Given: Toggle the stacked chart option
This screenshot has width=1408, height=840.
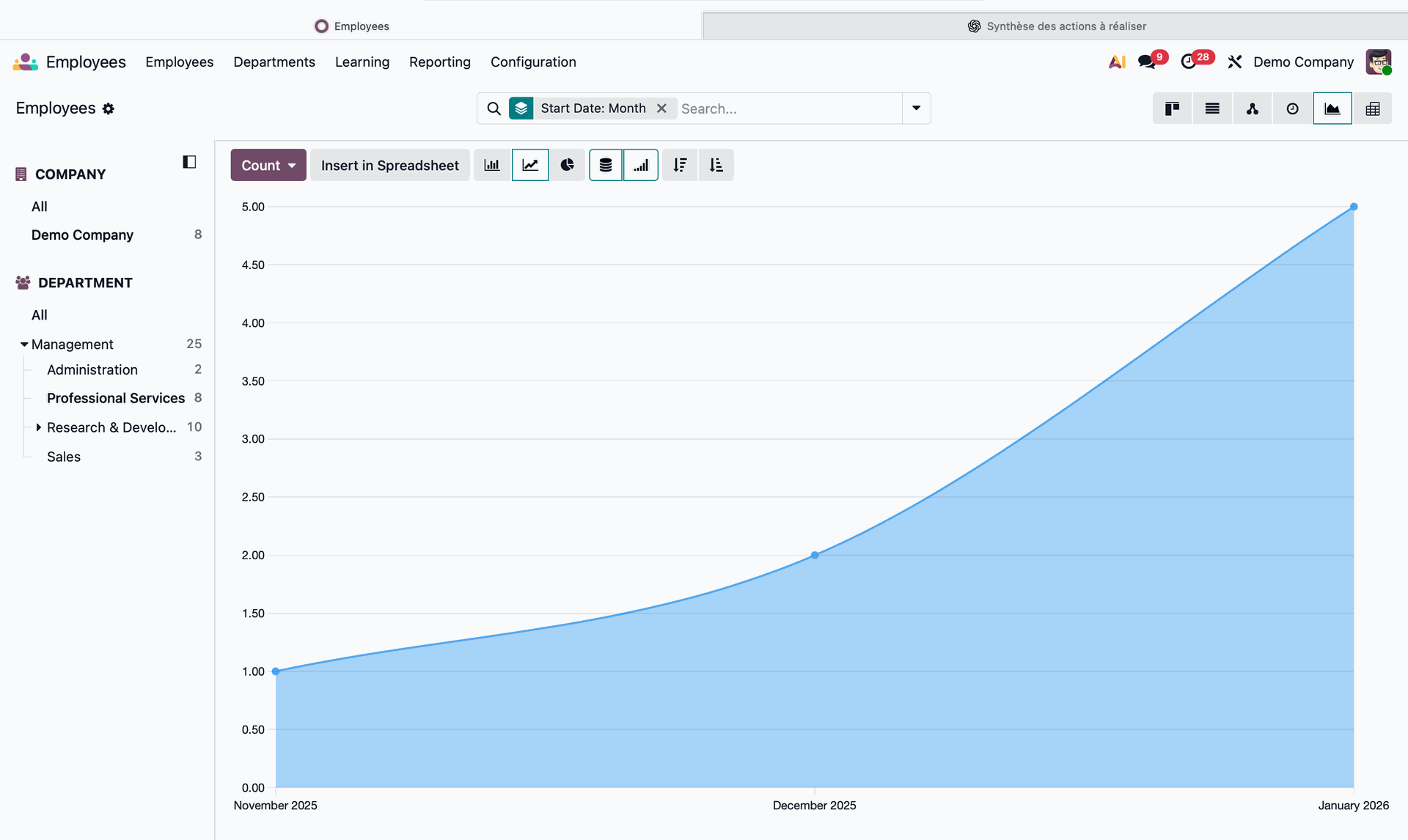Looking at the screenshot, I should (606, 165).
